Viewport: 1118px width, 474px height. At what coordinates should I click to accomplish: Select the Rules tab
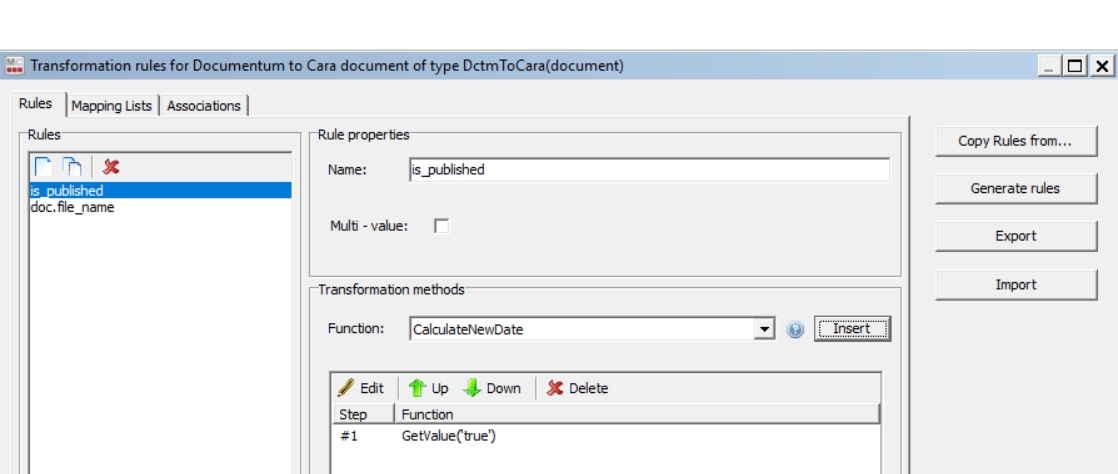(x=36, y=105)
